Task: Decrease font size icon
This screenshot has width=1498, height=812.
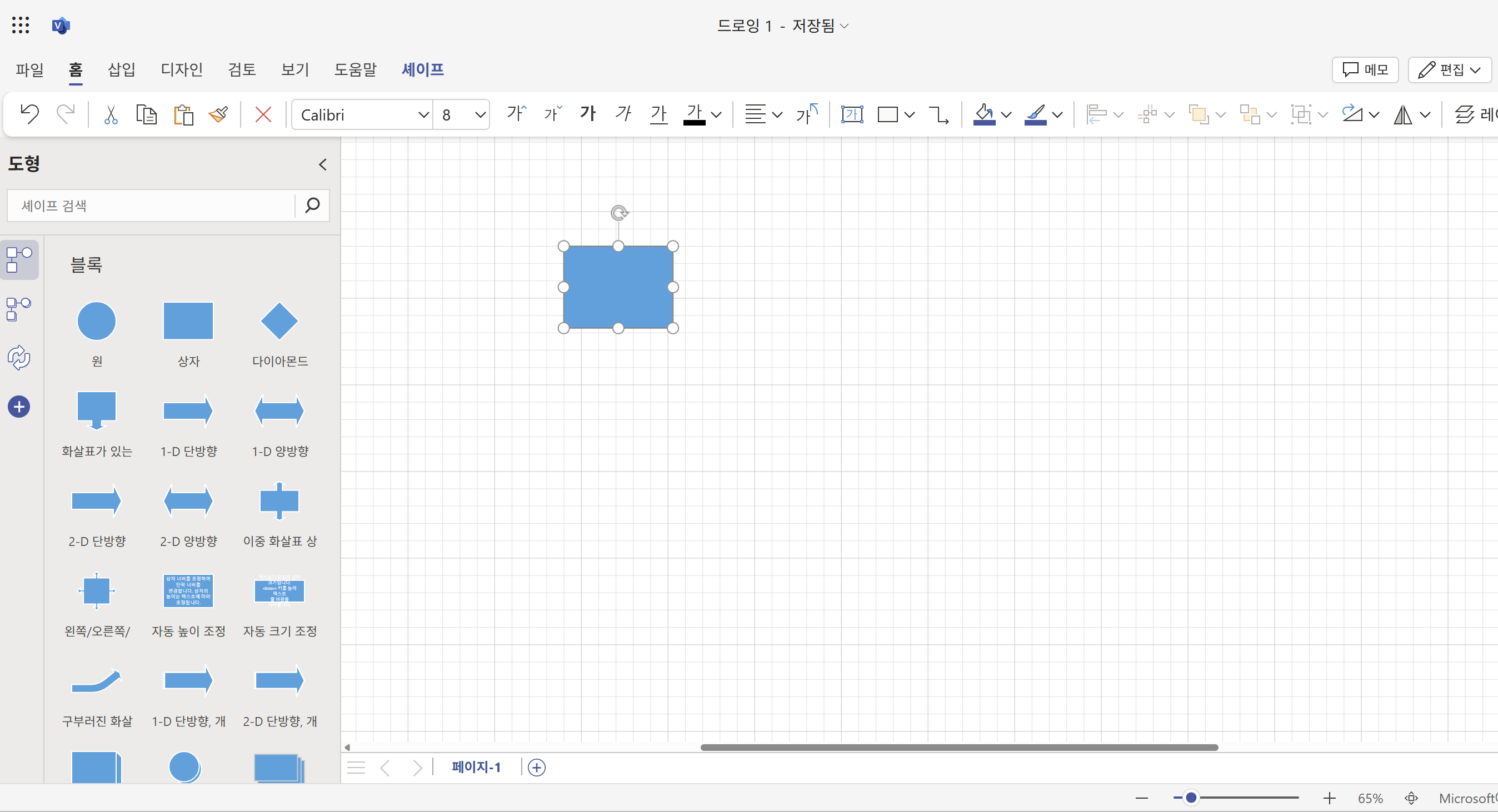Action: coord(552,114)
